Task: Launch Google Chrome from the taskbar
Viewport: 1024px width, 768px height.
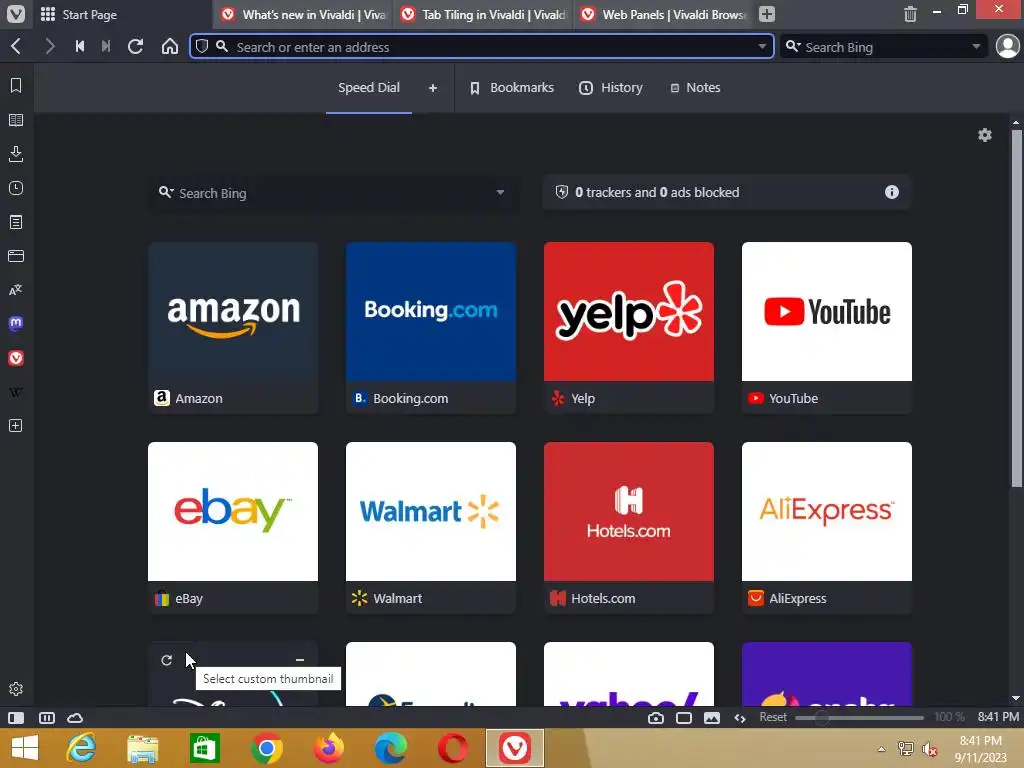Action: (266, 748)
